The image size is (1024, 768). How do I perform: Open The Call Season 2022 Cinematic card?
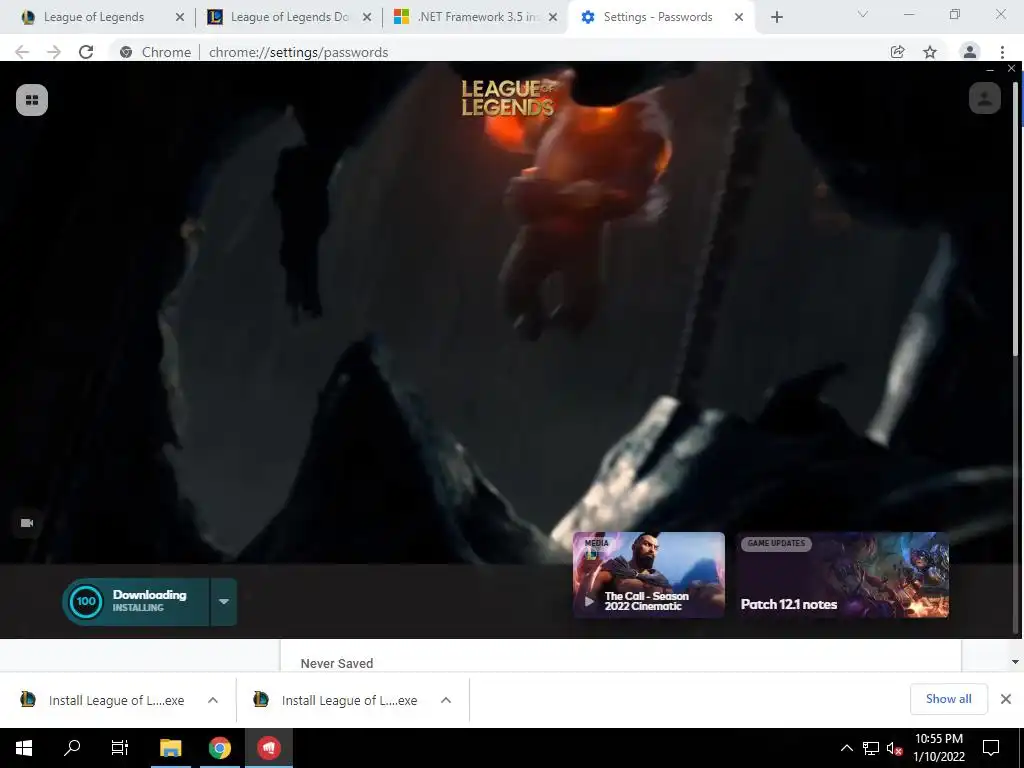(x=648, y=575)
